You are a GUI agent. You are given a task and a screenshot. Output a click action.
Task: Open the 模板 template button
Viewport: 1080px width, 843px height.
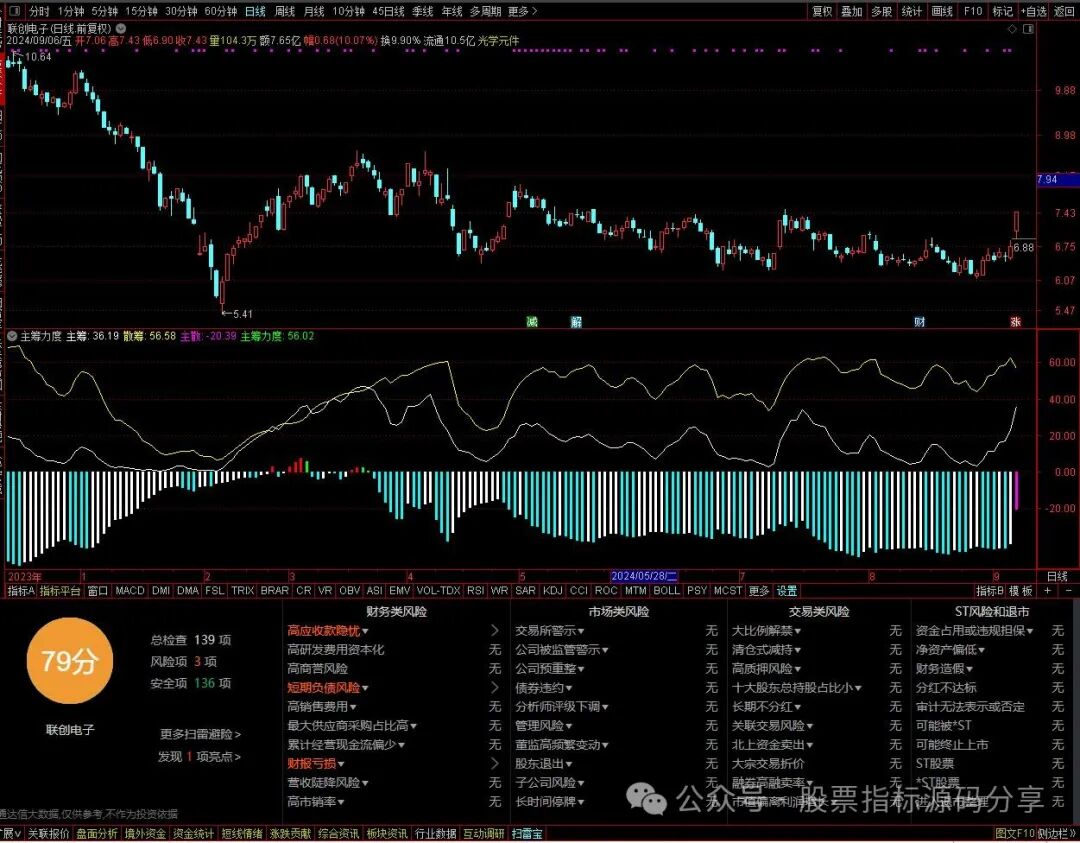coord(1021,591)
